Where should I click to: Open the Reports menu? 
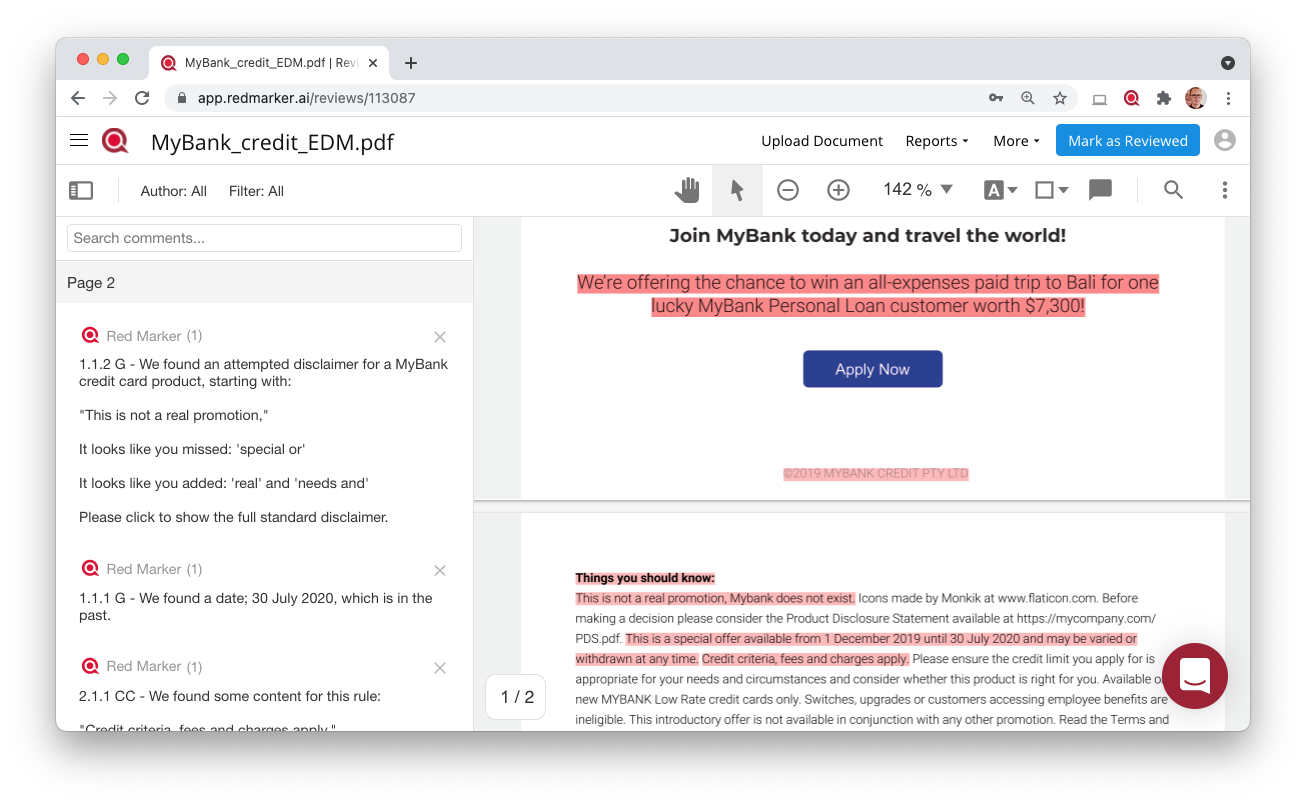coord(937,141)
